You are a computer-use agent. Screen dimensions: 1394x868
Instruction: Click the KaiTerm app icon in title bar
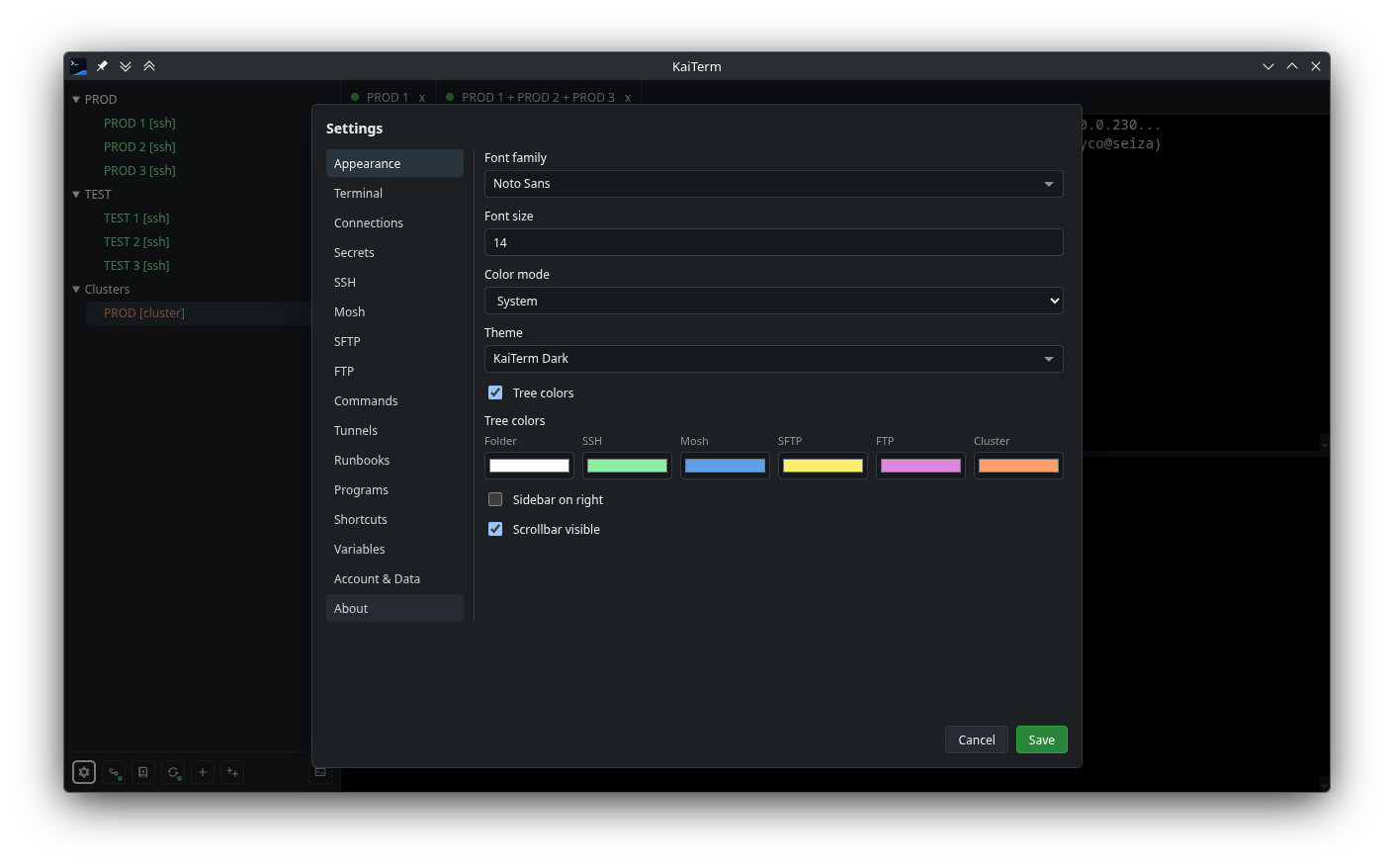(x=78, y=66)
